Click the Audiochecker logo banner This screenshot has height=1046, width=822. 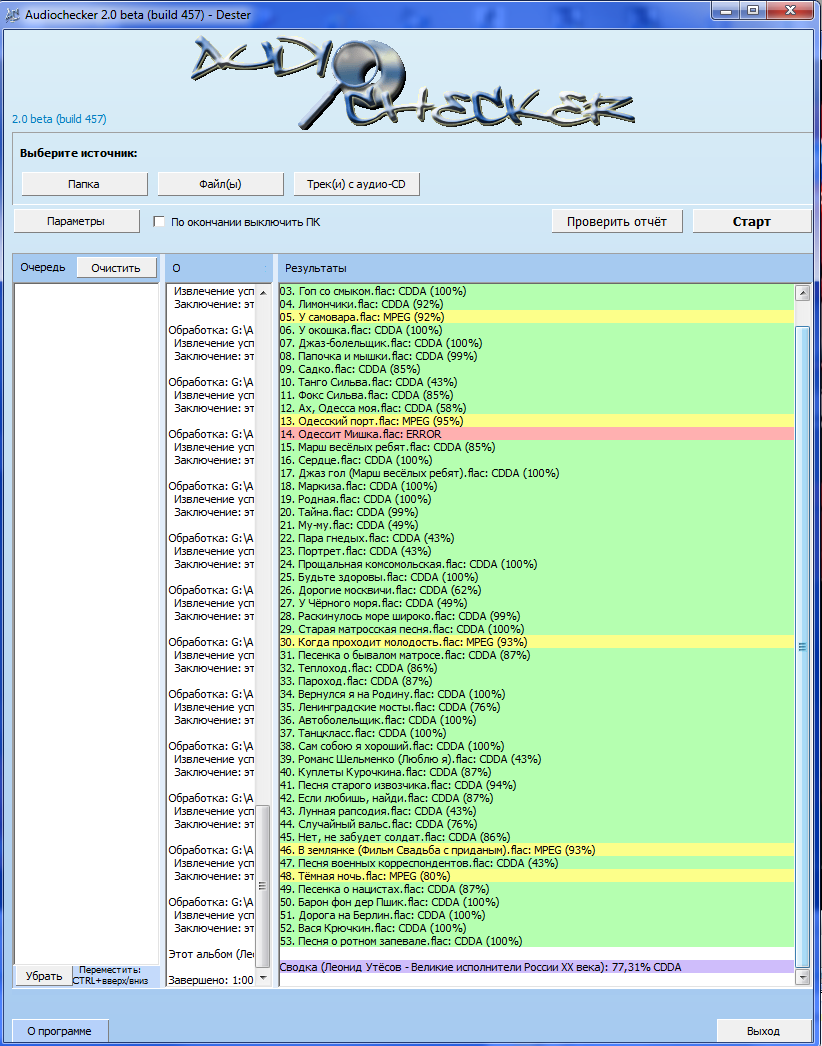tap(410, 85)
